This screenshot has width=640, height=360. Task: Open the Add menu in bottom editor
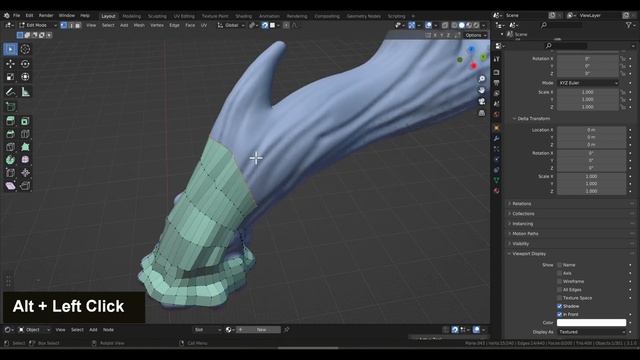(93, 330)
